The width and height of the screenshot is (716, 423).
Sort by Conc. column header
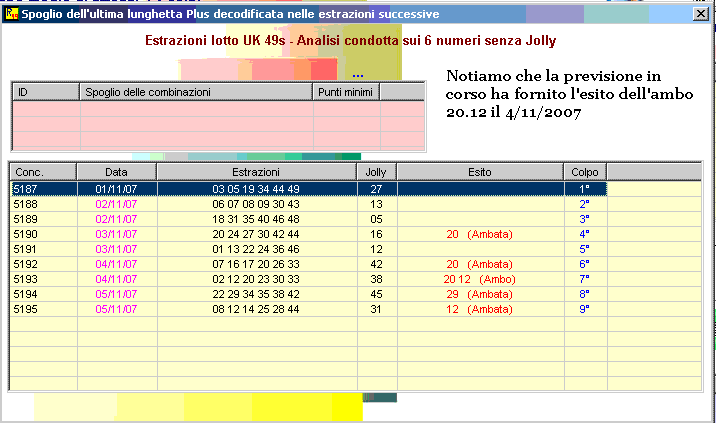coord(43,172)
